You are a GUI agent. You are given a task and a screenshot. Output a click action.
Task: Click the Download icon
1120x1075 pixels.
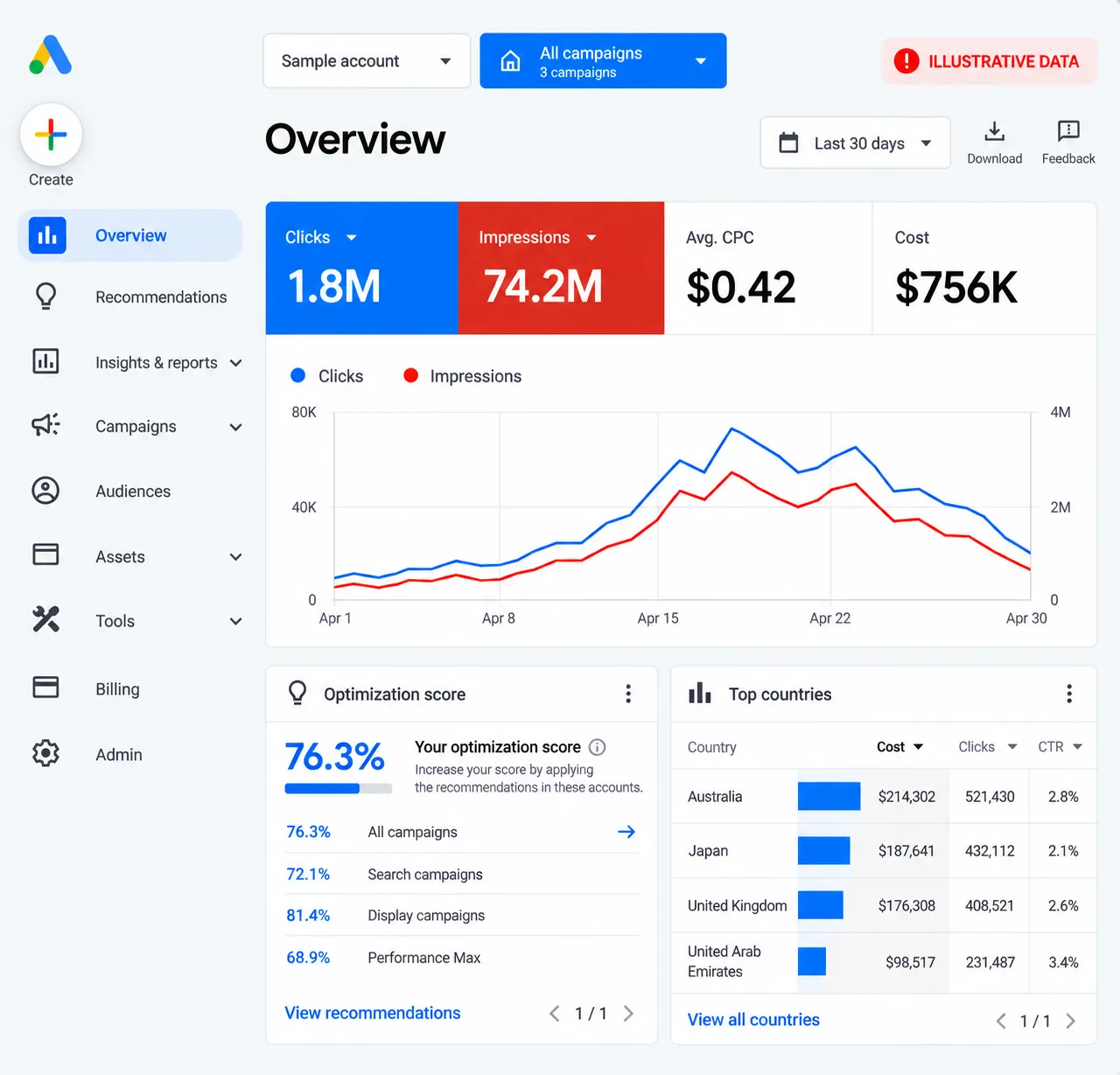coord(994,131)
